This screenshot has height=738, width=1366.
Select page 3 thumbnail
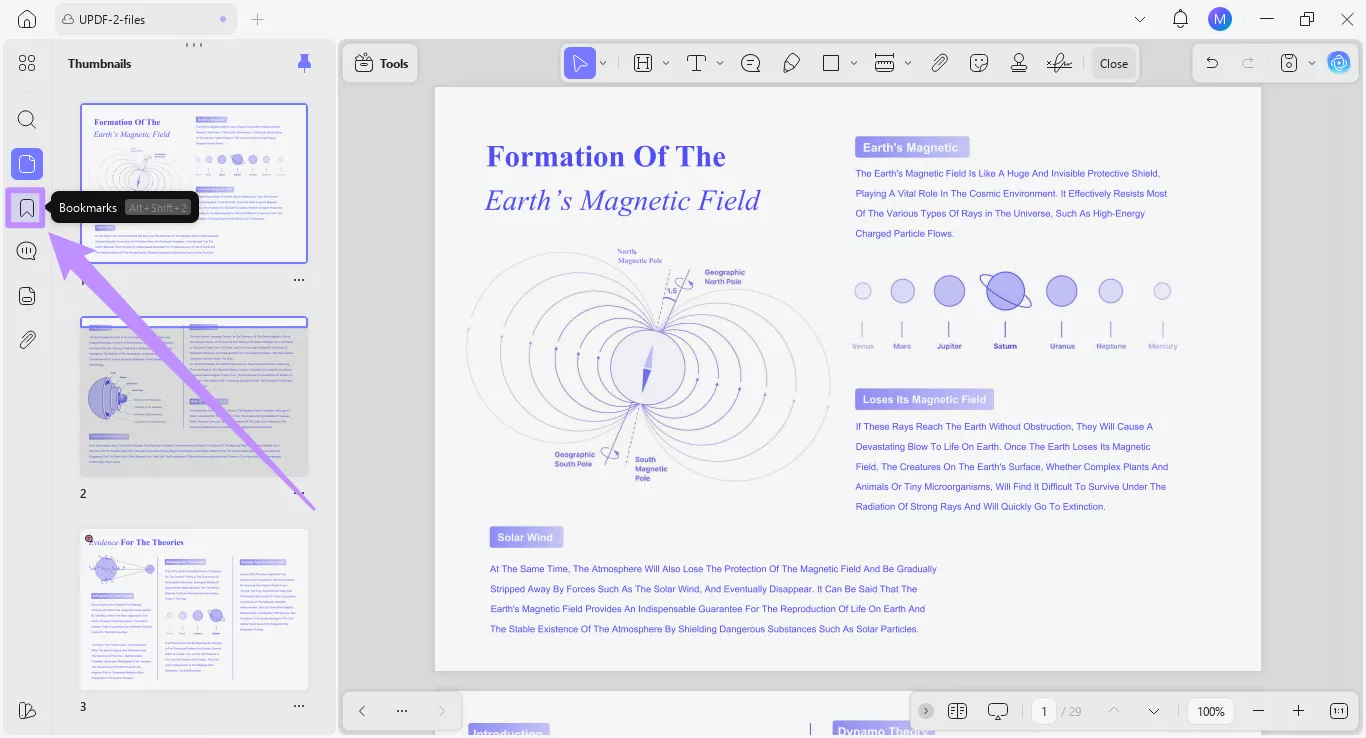click(194, 609)
